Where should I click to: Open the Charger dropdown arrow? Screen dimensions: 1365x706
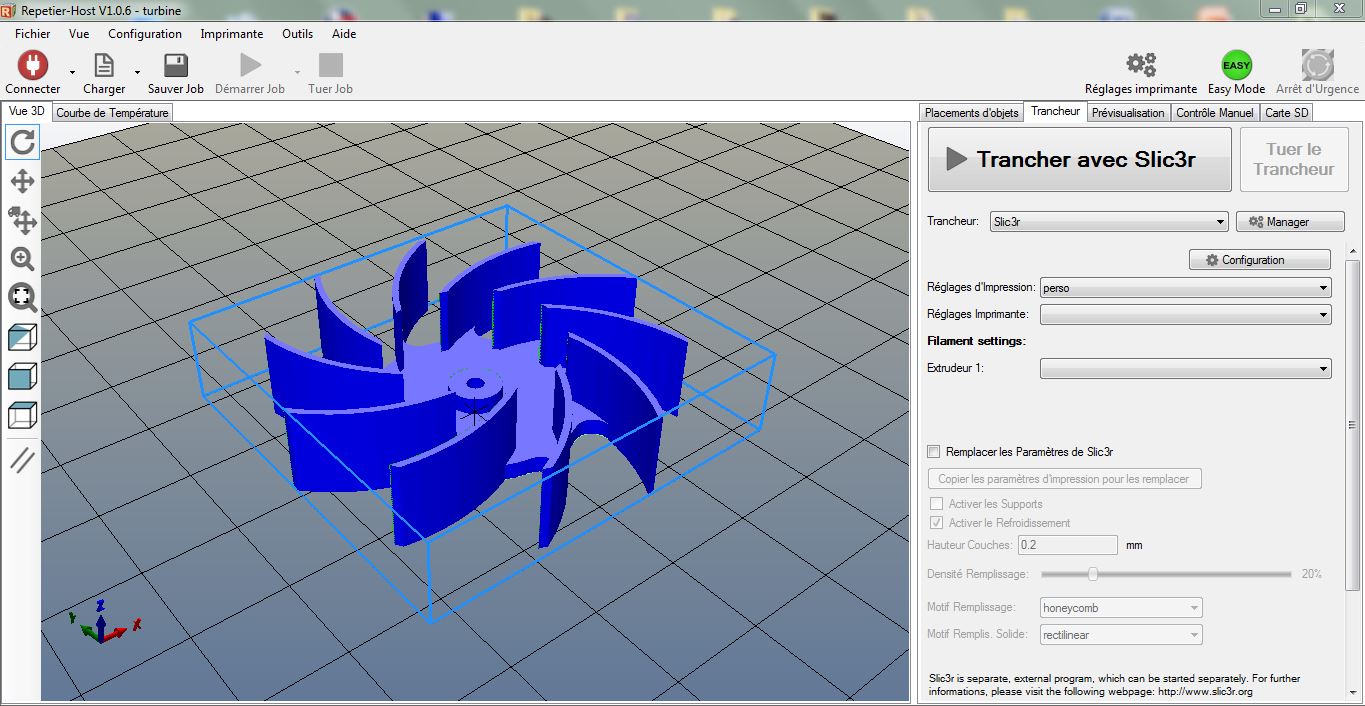(137, 72)
